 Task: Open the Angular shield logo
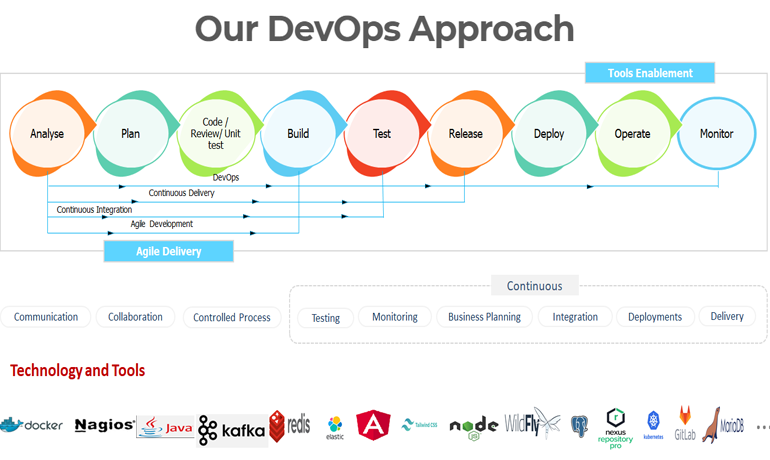373,425
